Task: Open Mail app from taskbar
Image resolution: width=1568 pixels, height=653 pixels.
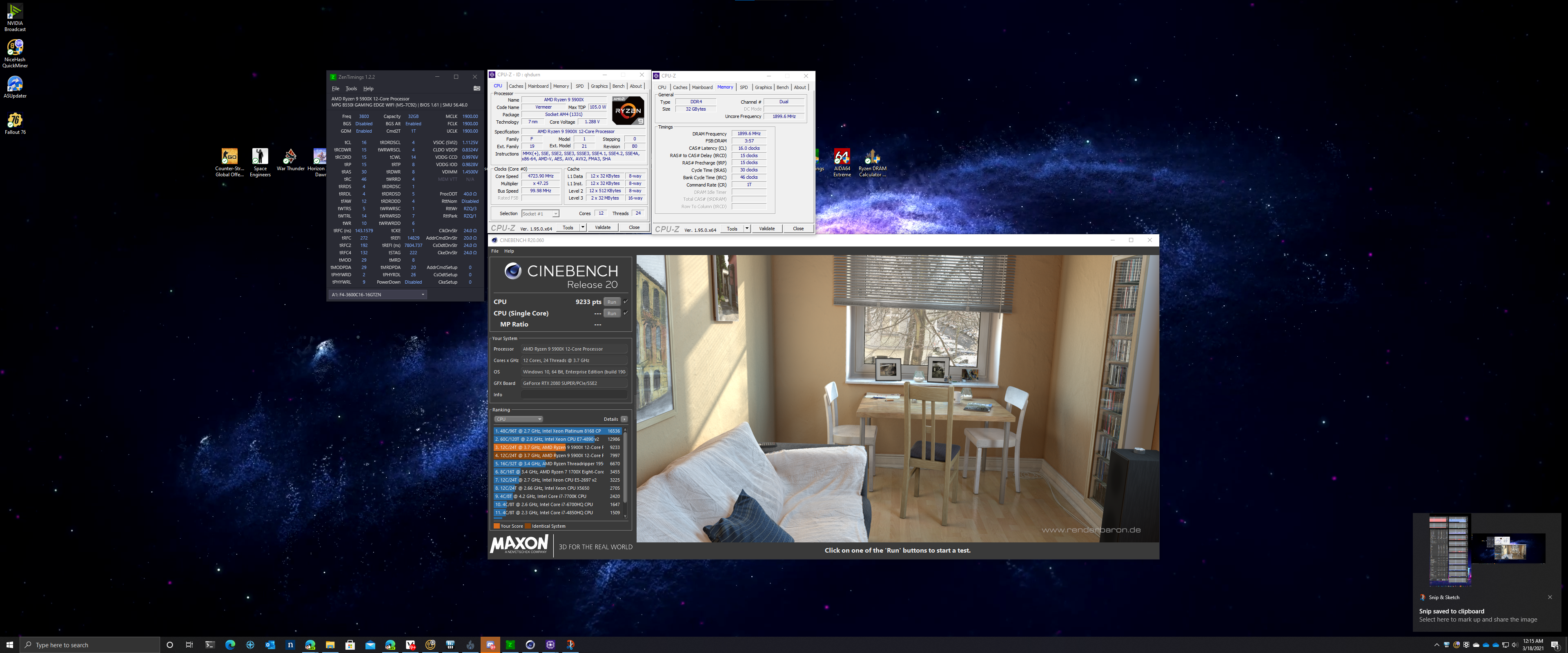Action: 370,644
